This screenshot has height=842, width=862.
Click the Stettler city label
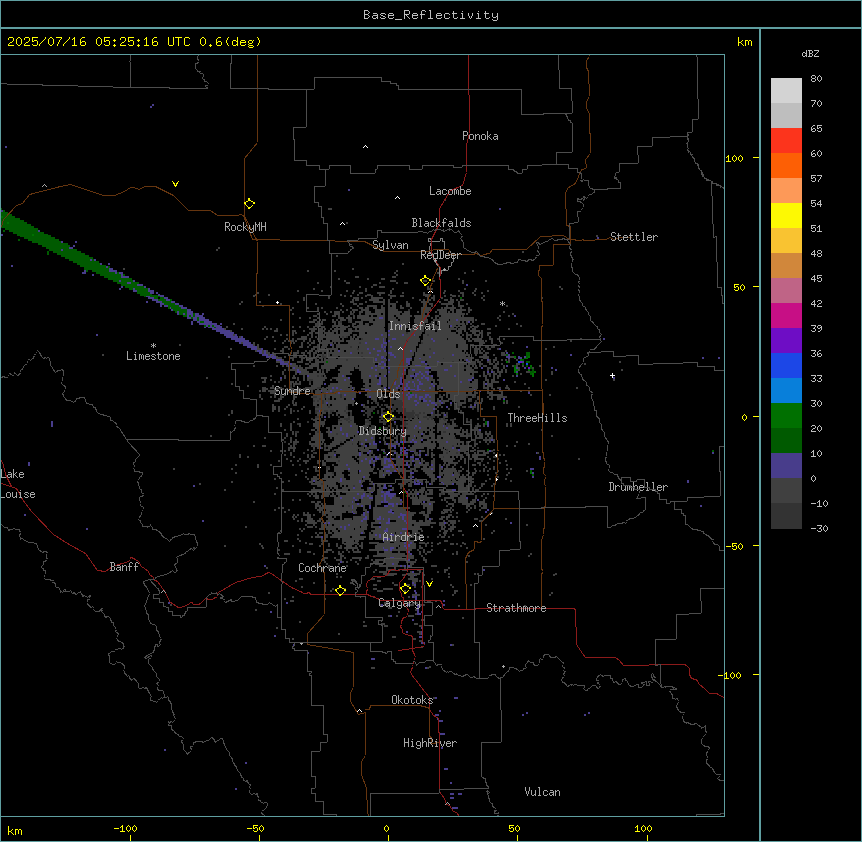(634, 237)
